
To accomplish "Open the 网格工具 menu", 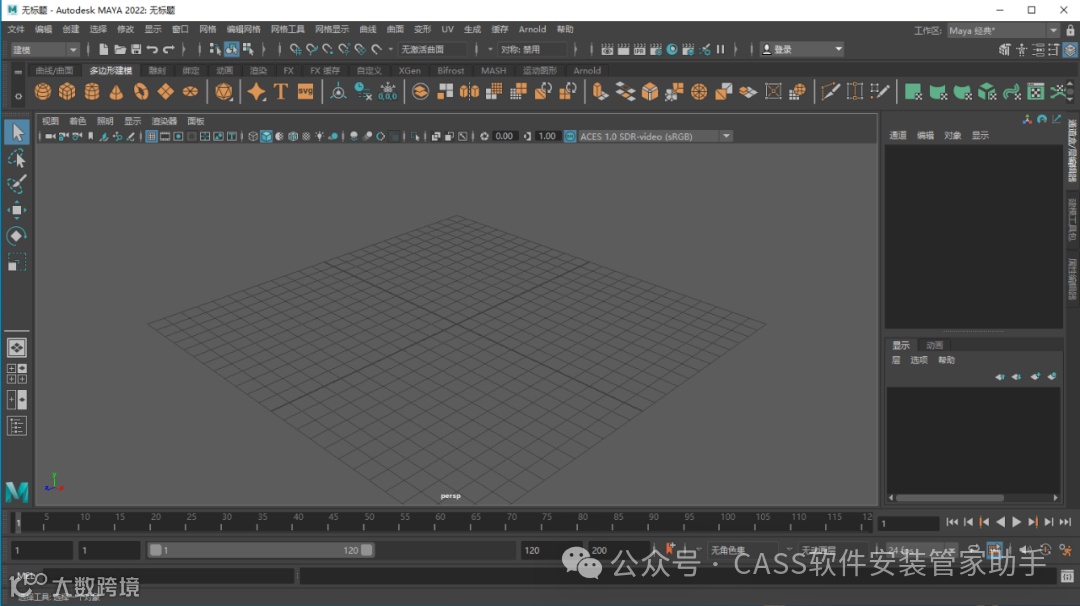I will coord(287,29).
